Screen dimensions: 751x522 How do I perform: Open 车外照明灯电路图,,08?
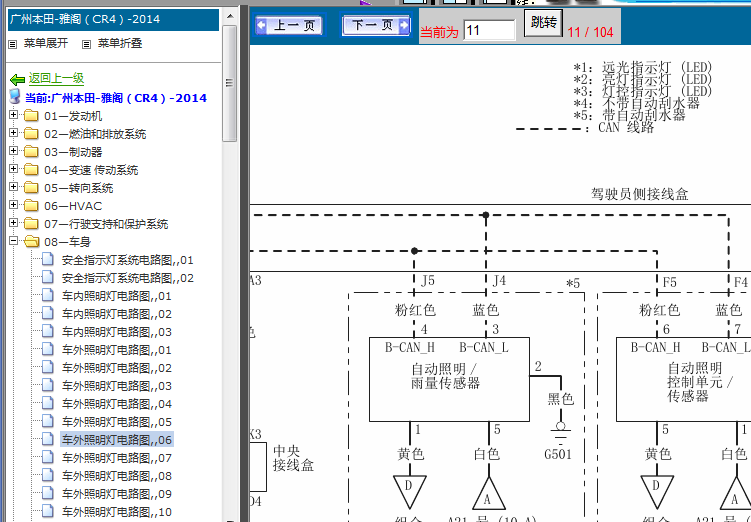(116, 476)
